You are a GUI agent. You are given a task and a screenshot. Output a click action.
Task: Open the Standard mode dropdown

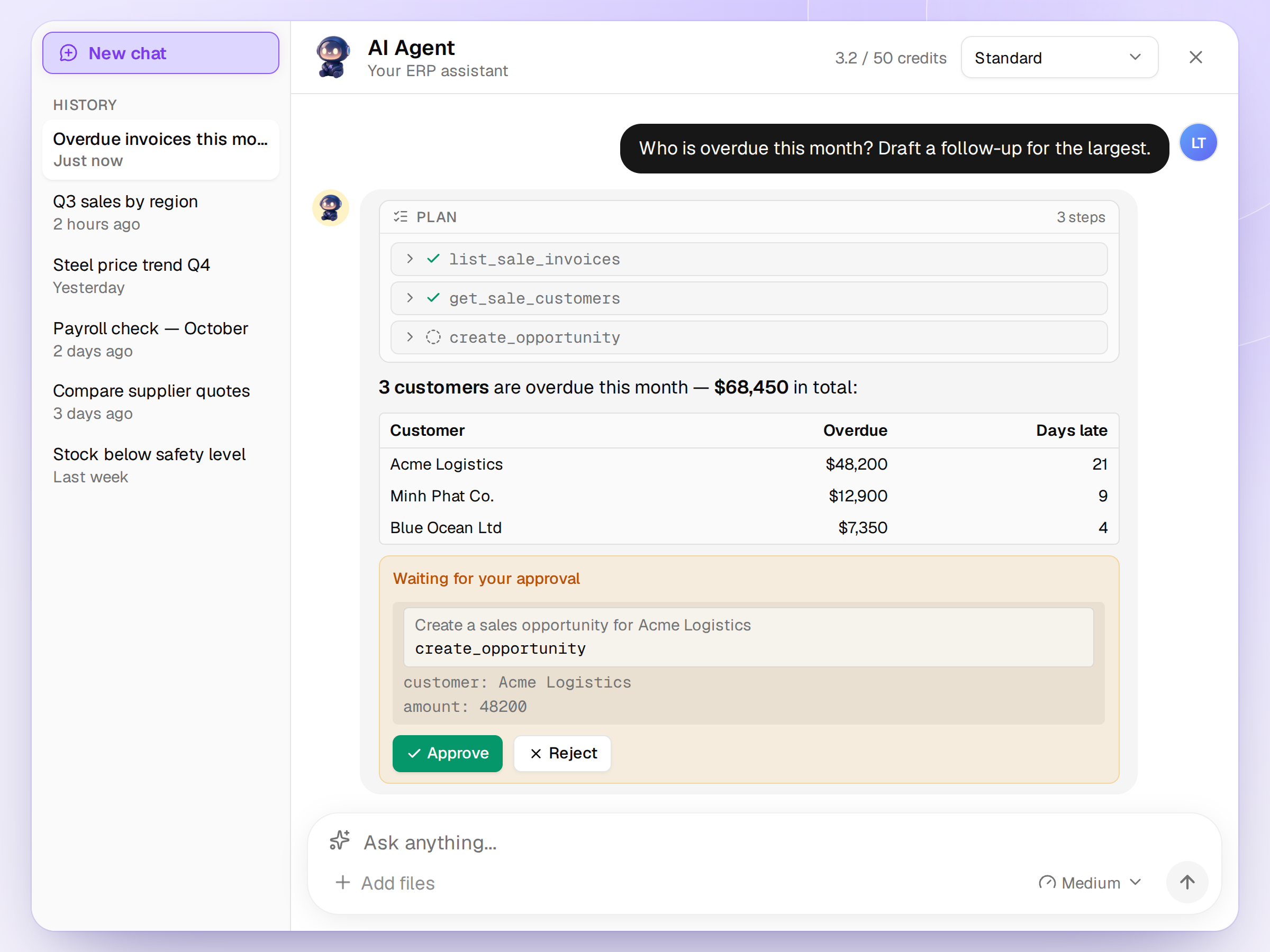click(1059, 57)
